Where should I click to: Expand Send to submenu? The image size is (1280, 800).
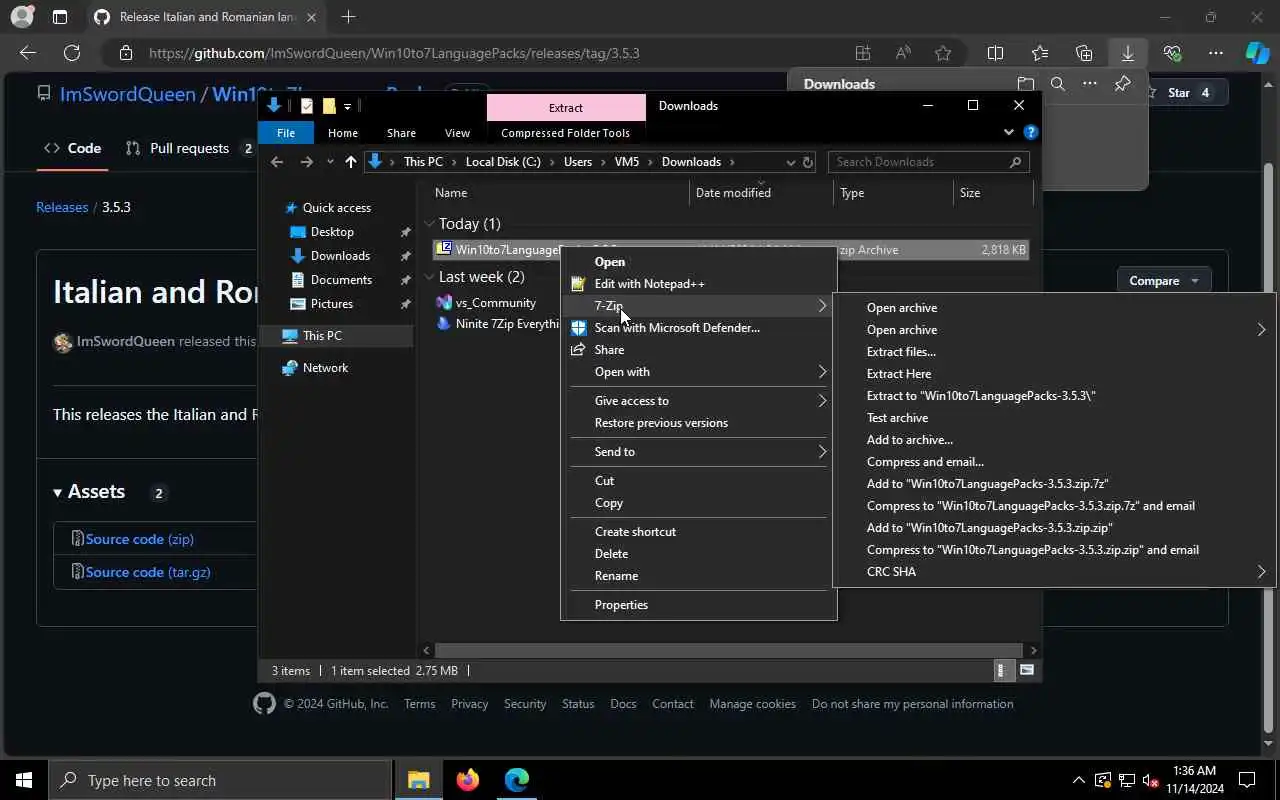822,452
